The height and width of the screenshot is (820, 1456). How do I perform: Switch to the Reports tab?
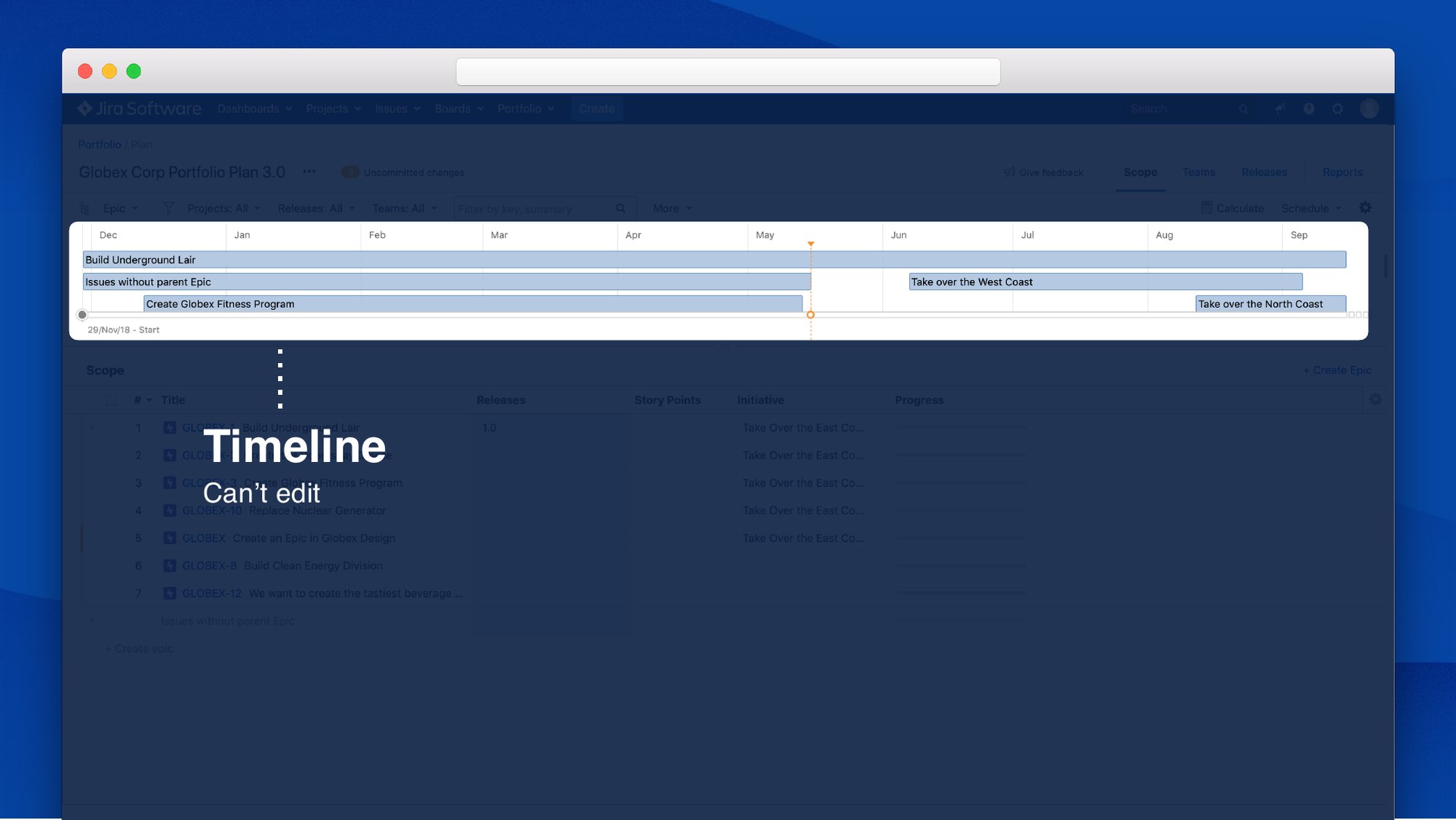[x=1342, y=172]
